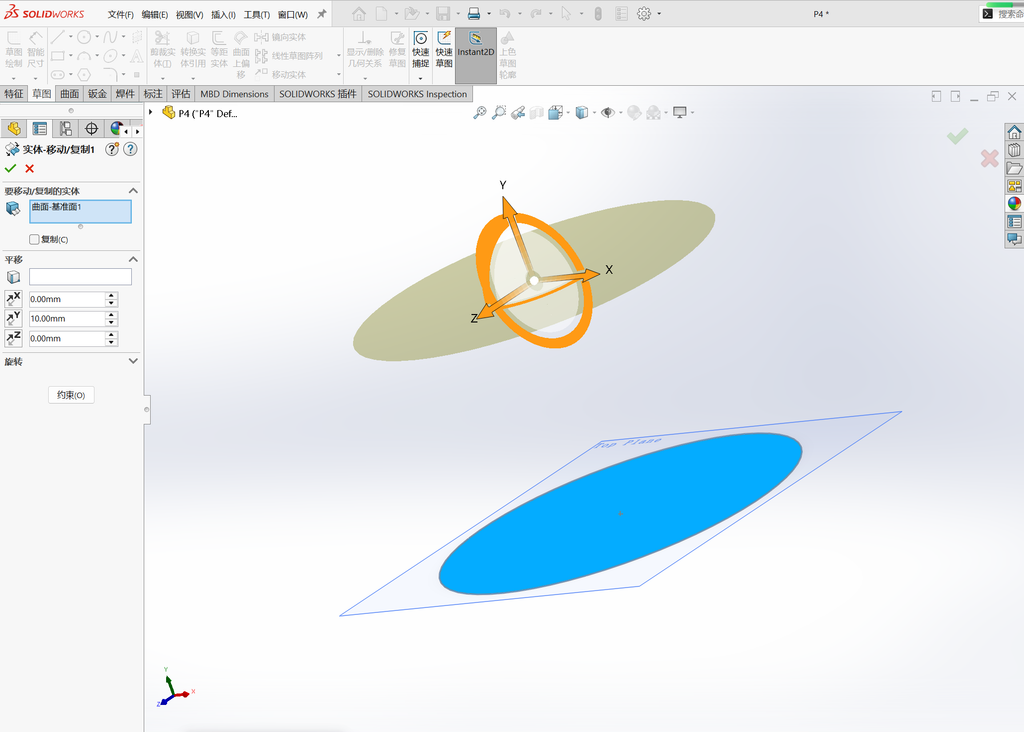Viewport: 1024px width, 732px height.
Task: Click the Display Style cube icon
Action: 582,113
